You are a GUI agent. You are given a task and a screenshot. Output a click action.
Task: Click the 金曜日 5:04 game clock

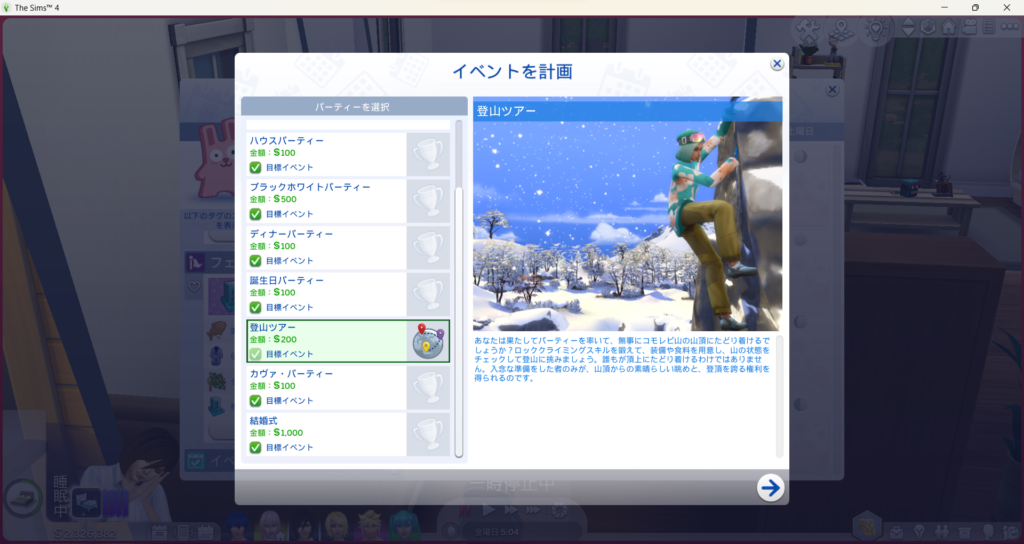coord(496,532)
